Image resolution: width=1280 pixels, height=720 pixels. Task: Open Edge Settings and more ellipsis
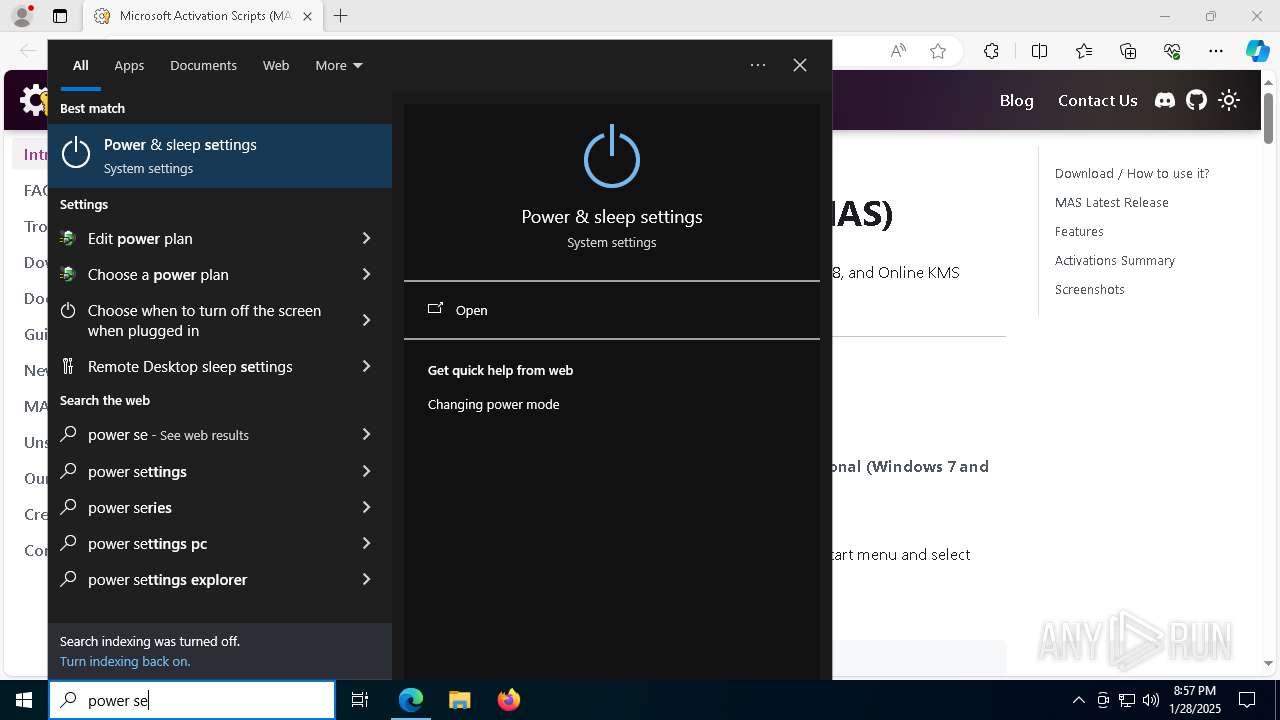click(1216, 51)
